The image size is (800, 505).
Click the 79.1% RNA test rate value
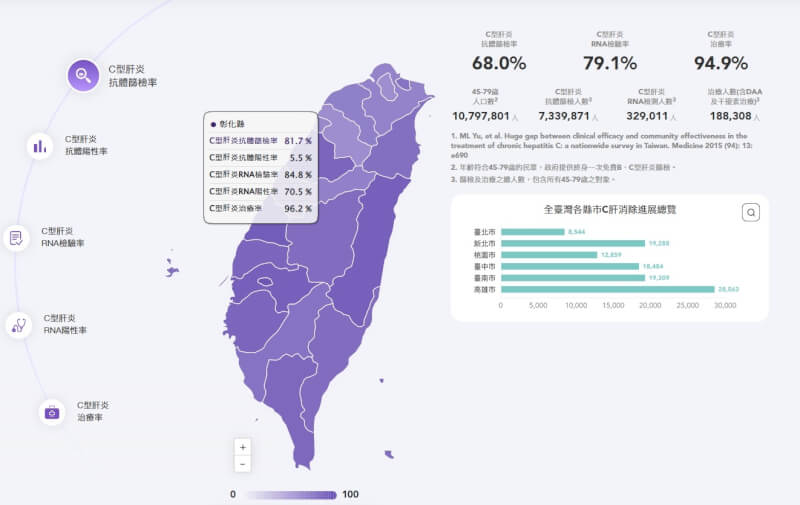click(x=610, y=63)
